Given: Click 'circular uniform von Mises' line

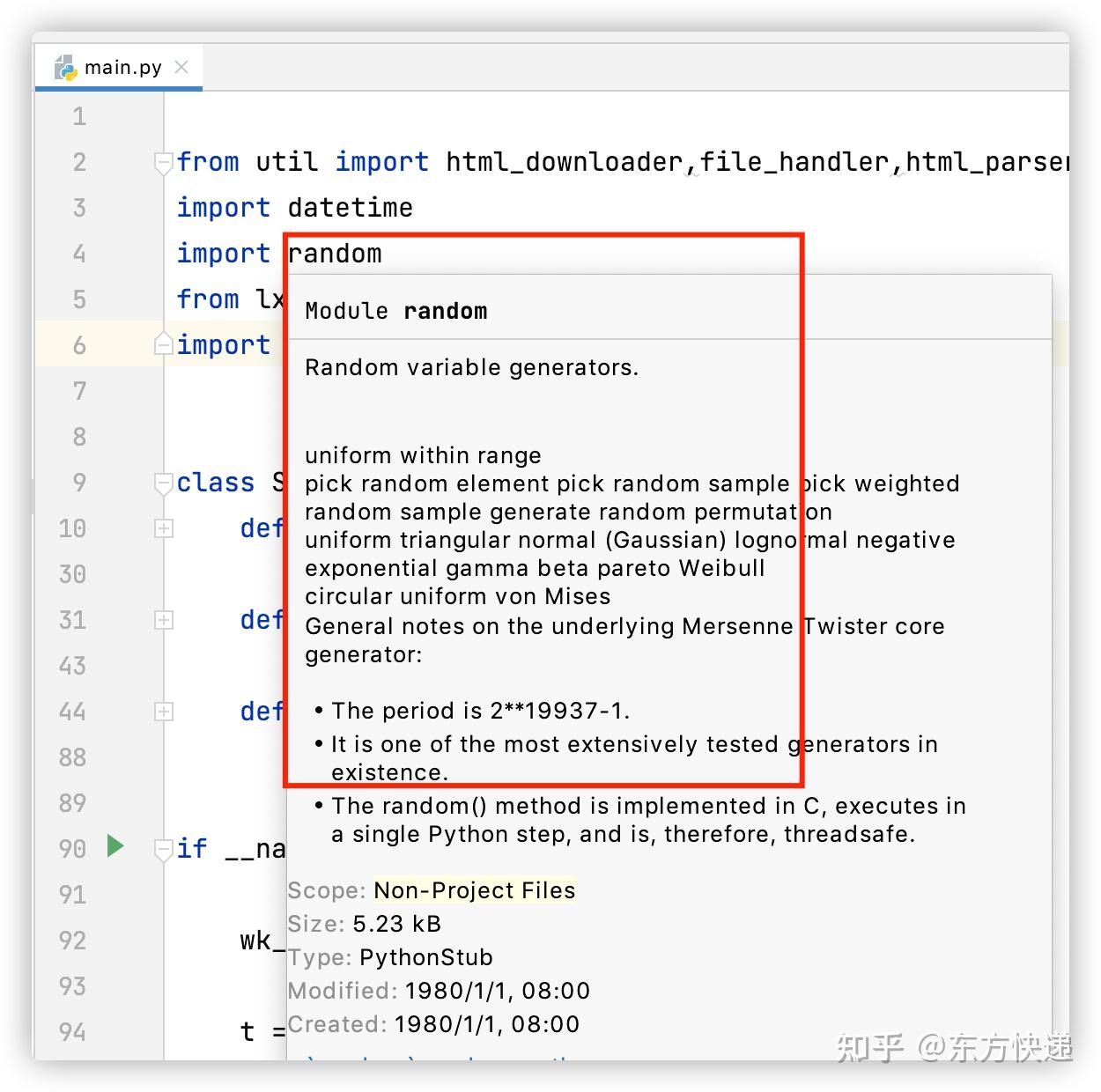Looking at the screenshot, I should pyautogui.click(x=457, y=596).
